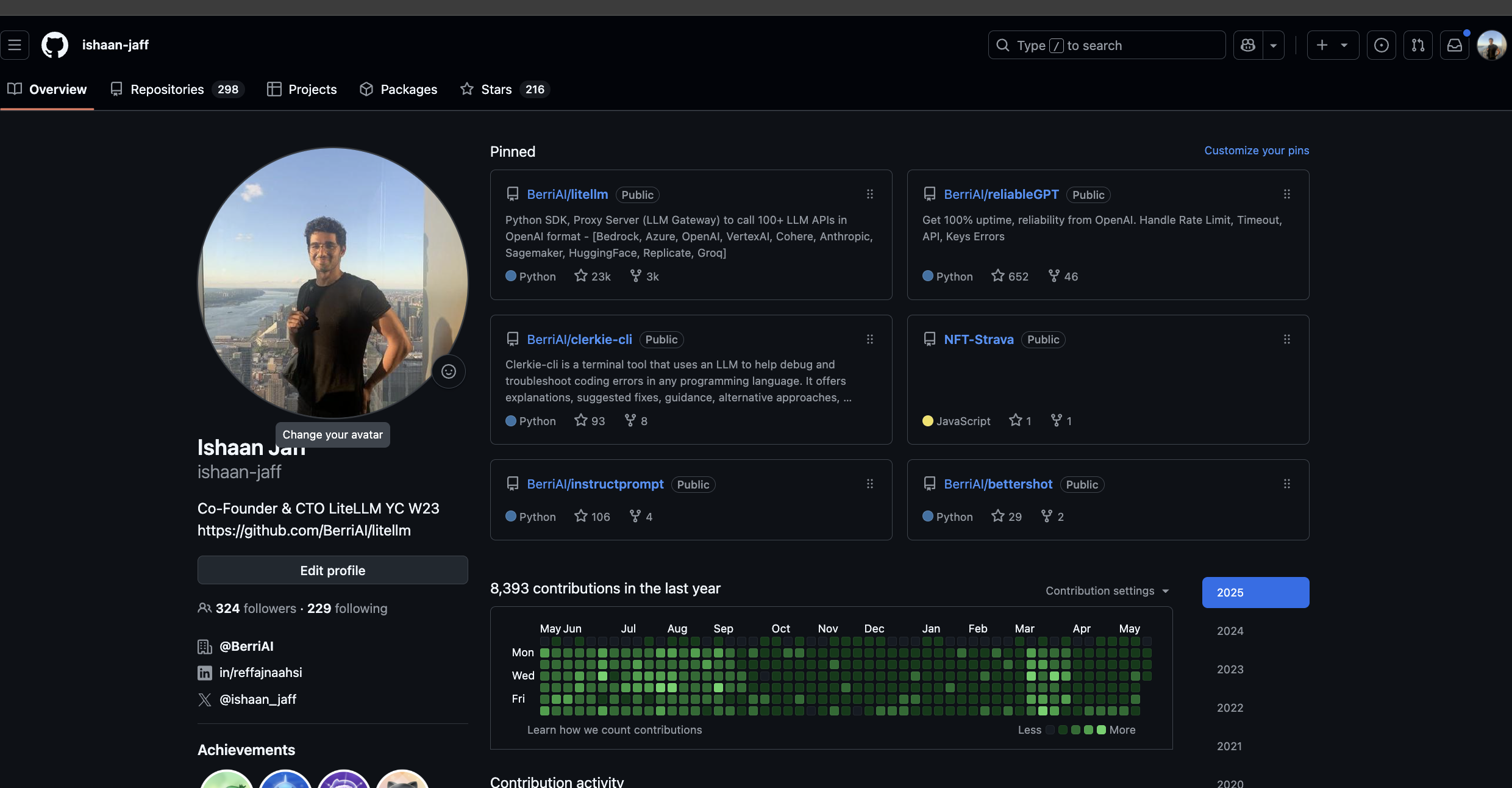This screenshot has height=788, width=1512.
Task: Click the search bar to type a query
Action: click(x=1107, y=45)
